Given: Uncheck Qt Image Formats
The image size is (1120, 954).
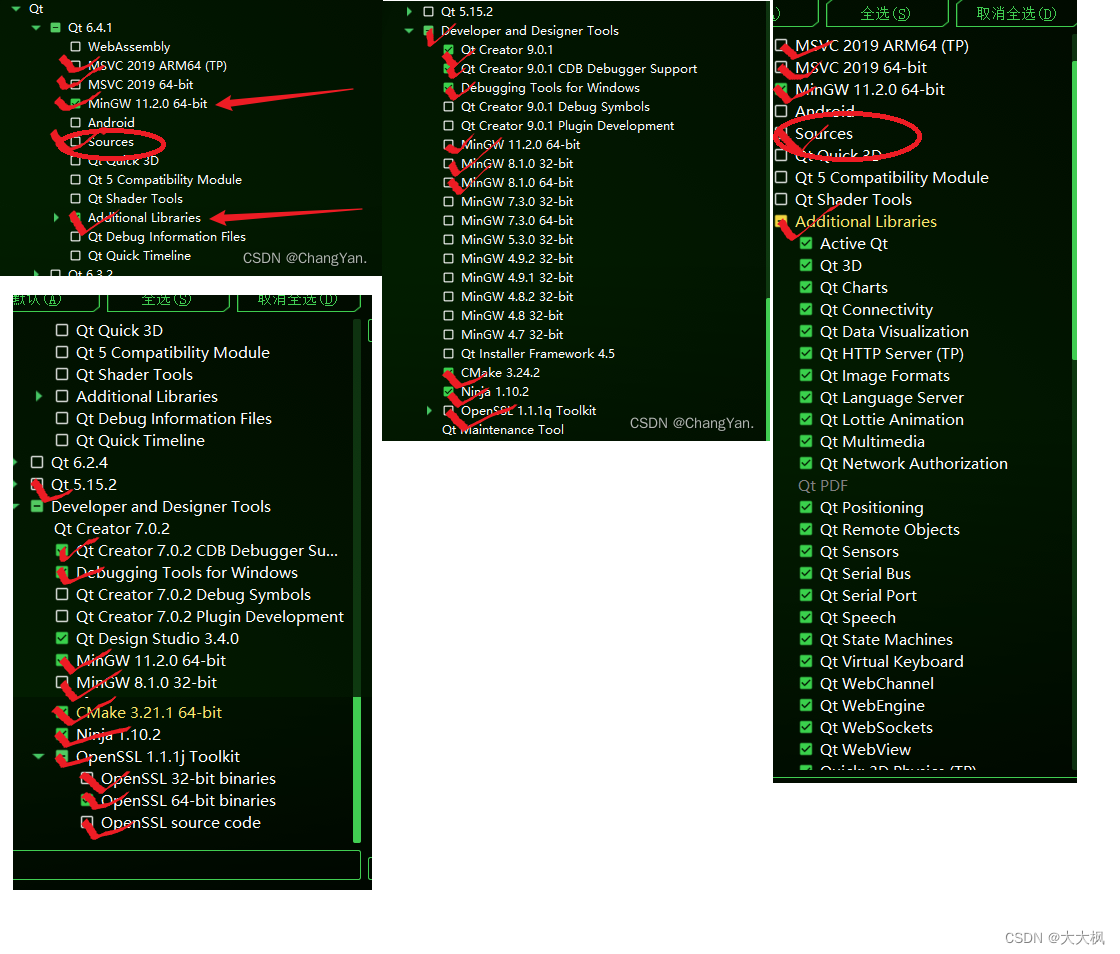Looking at the screenshot, I should 806,375.
